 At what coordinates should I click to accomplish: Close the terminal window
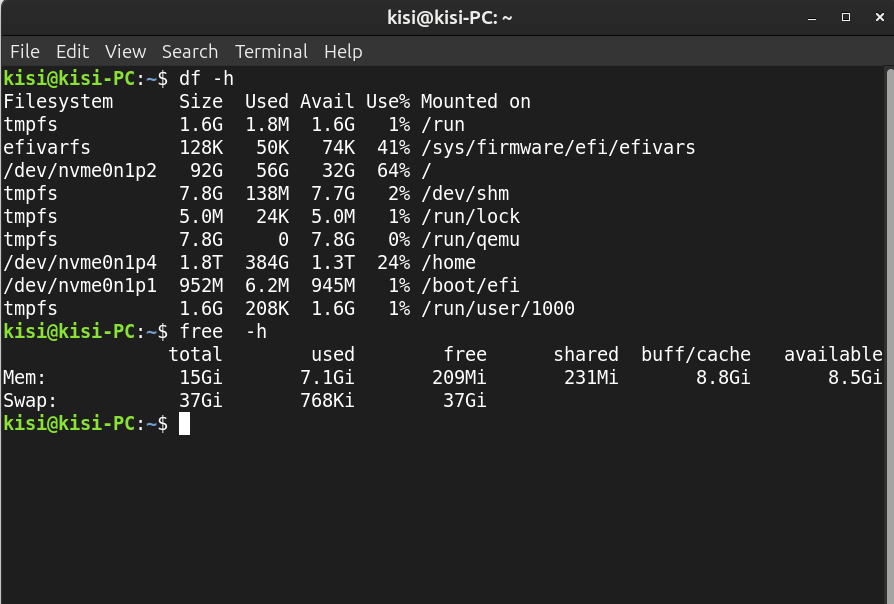tap(880, 18)
